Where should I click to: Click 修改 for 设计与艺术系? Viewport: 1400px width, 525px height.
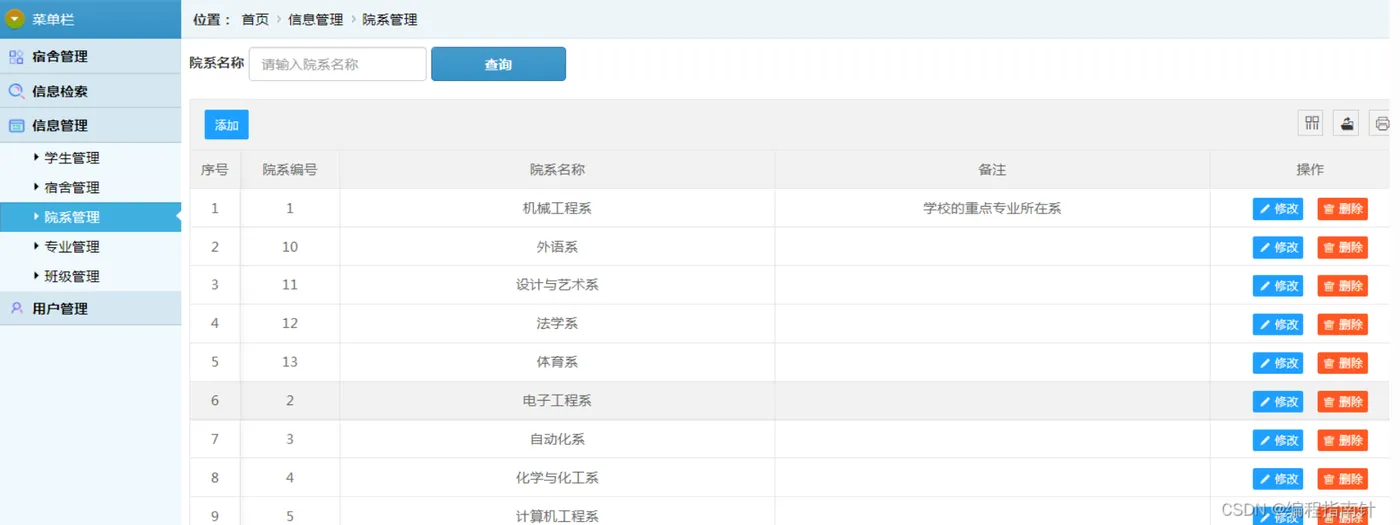coord(1278,286)
